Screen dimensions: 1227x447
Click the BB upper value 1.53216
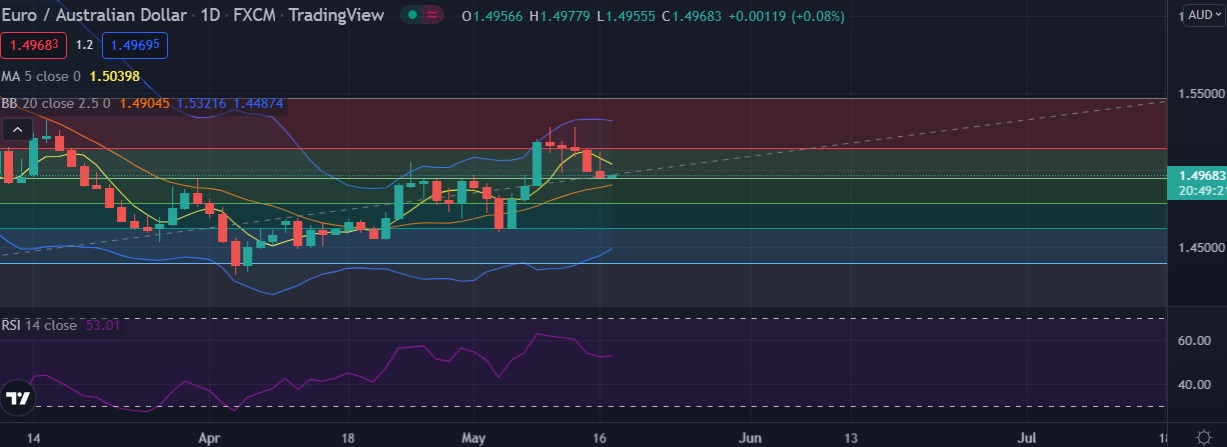[x=201, y=102]
